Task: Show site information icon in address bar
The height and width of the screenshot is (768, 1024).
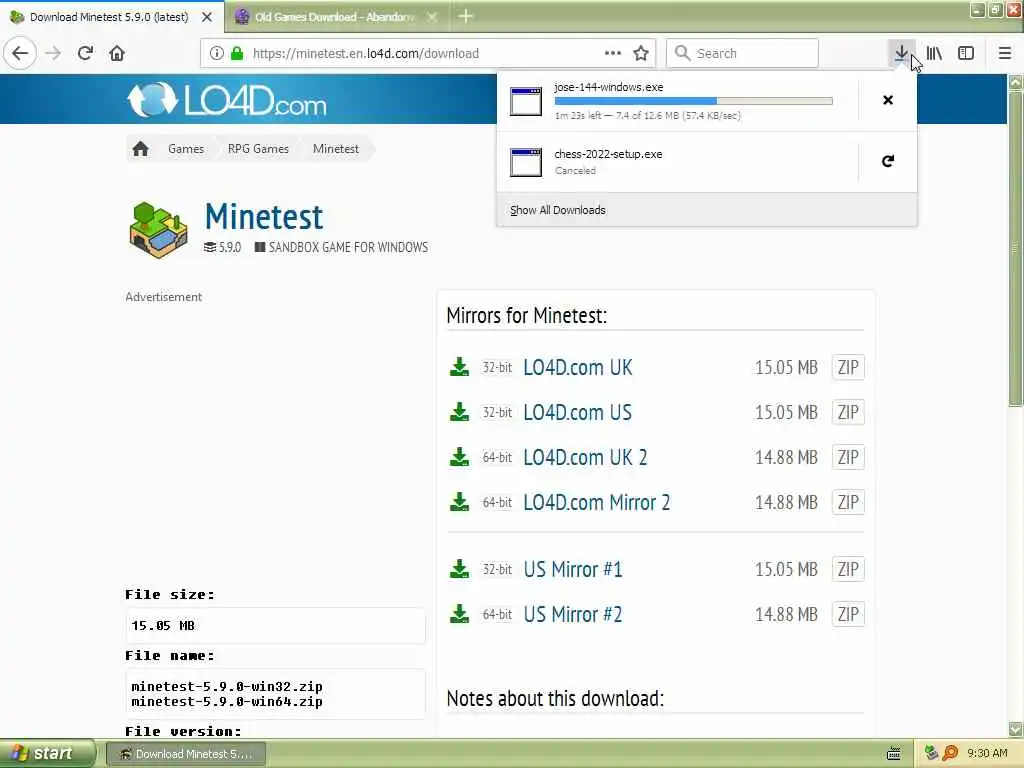Action: (216, 53)
